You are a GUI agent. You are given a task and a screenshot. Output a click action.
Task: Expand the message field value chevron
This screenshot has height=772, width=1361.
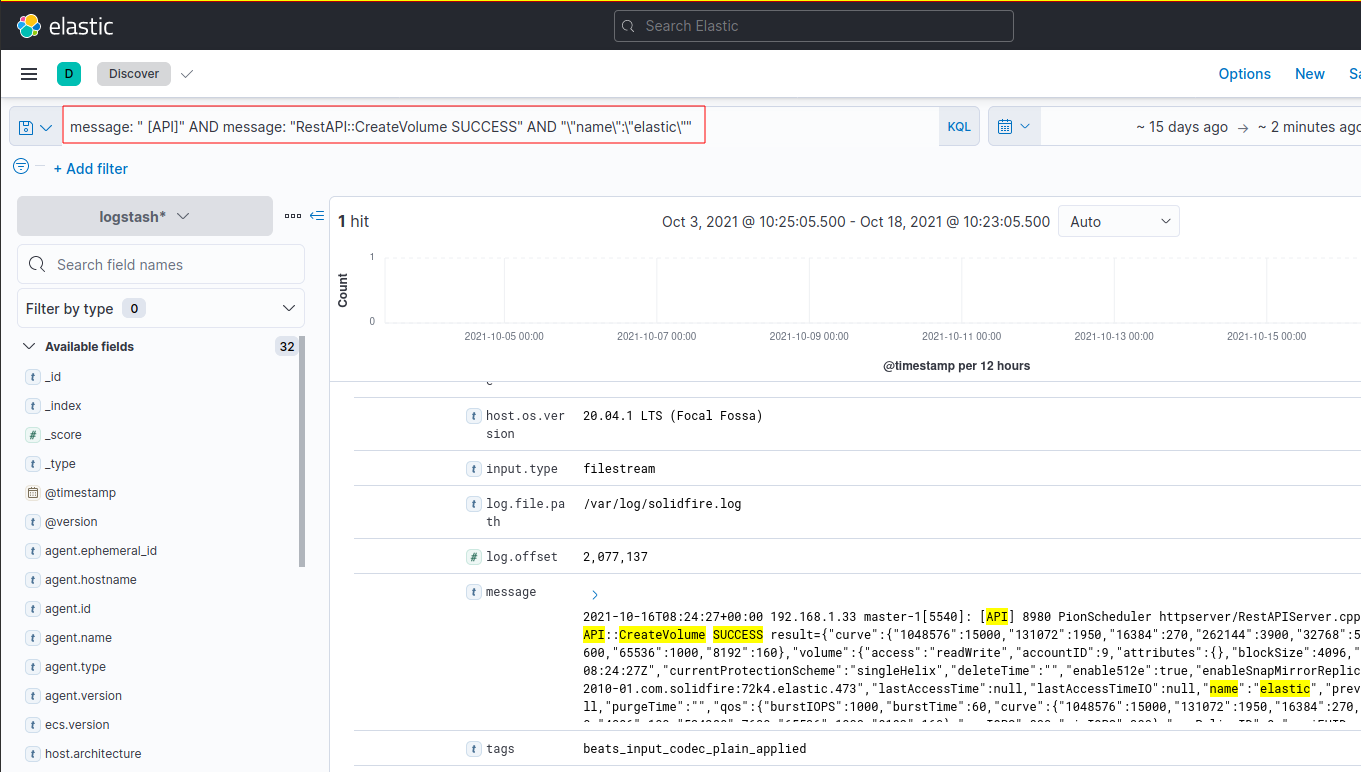click(x=595, y=595)
